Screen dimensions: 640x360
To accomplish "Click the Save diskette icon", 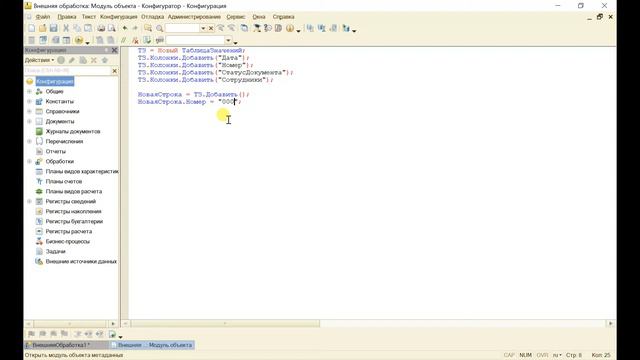I will pyautogui.click(x=53, y=28).
